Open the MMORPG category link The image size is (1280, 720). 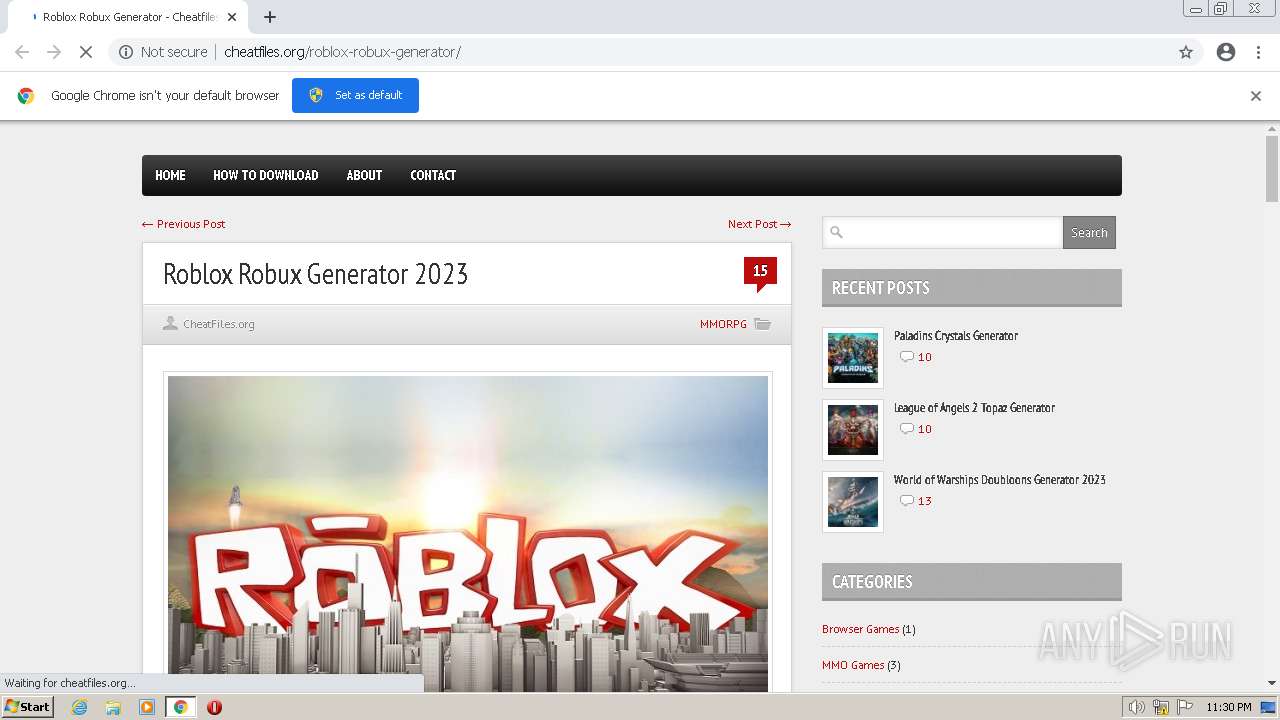(723, 324)
